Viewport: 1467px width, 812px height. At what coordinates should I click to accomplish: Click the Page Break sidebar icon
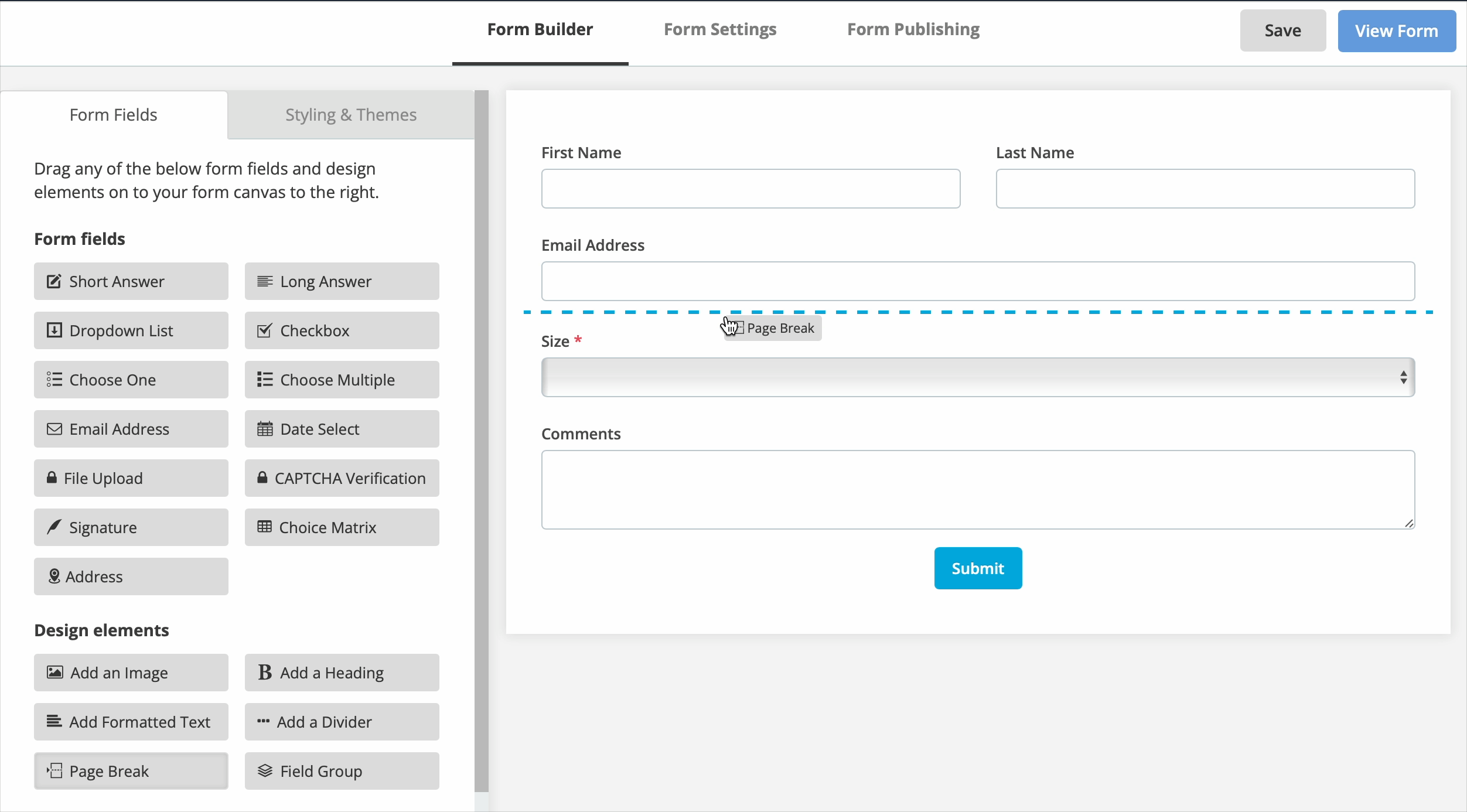54,770
